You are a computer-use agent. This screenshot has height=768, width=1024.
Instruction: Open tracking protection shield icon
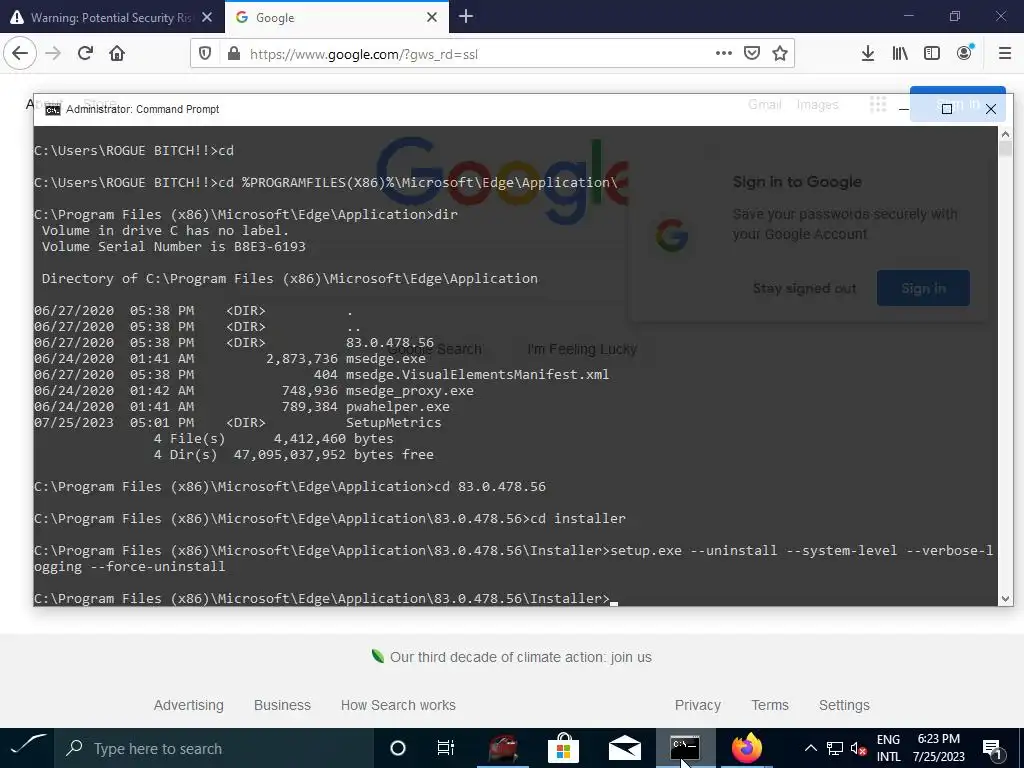(205, 54)
